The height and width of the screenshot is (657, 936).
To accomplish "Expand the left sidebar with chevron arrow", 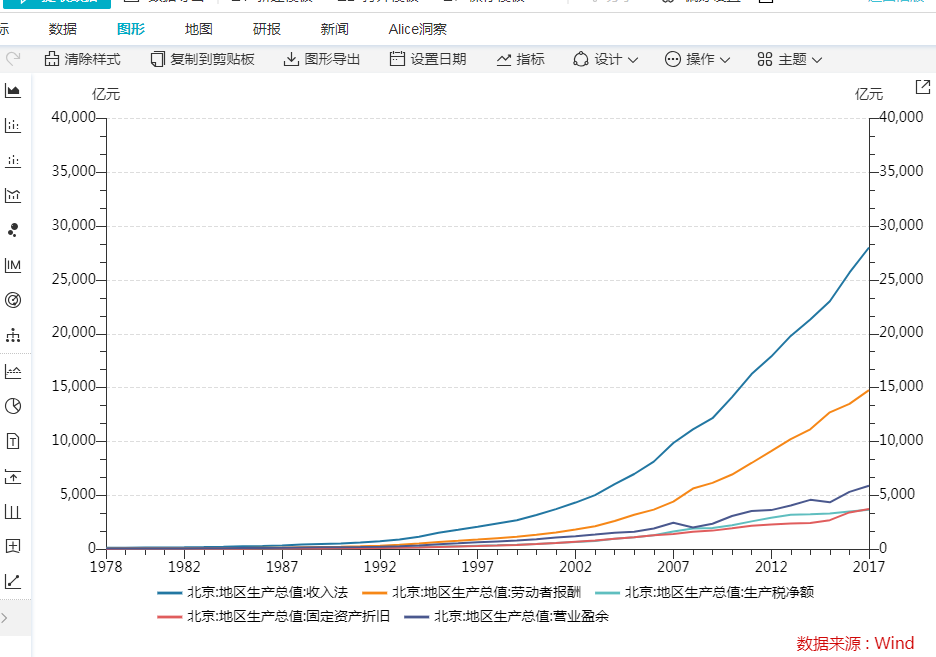I will [x=5, y=618].
